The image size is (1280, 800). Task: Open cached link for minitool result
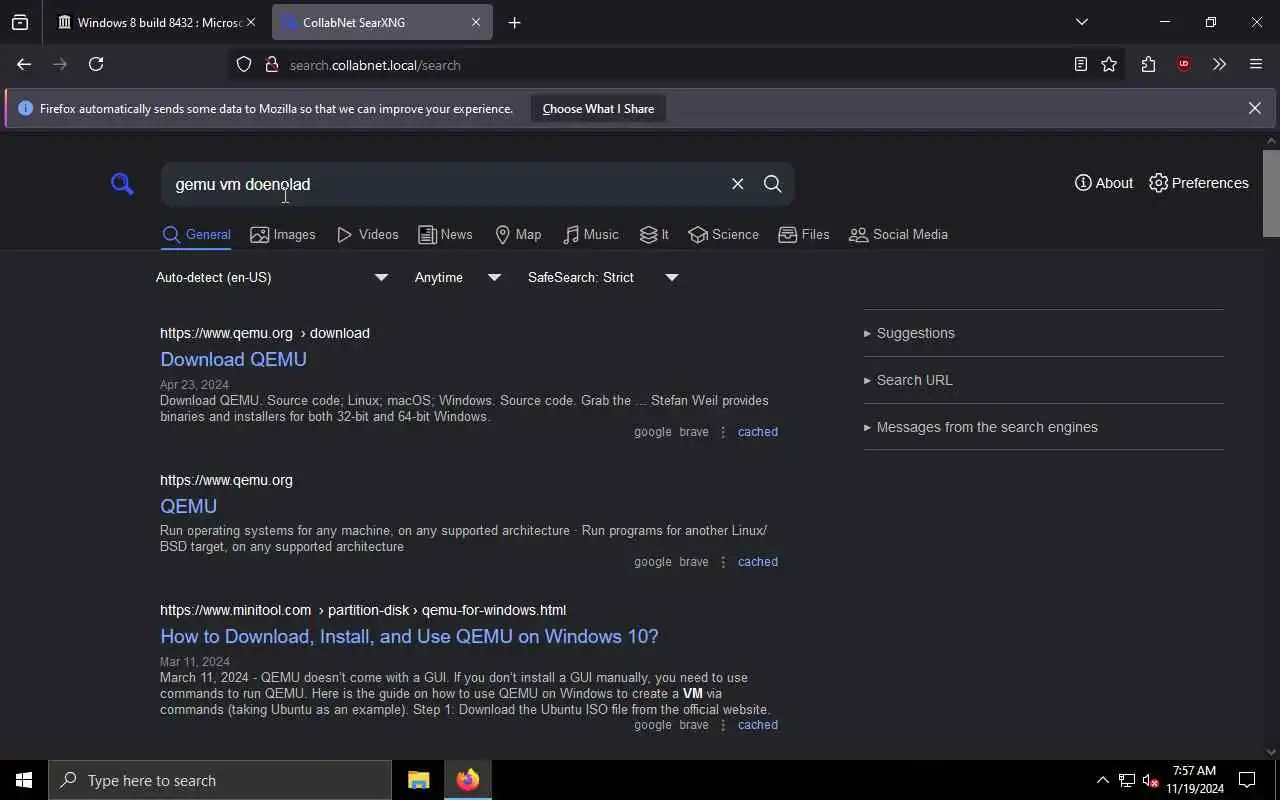click(x=757, y=725)
